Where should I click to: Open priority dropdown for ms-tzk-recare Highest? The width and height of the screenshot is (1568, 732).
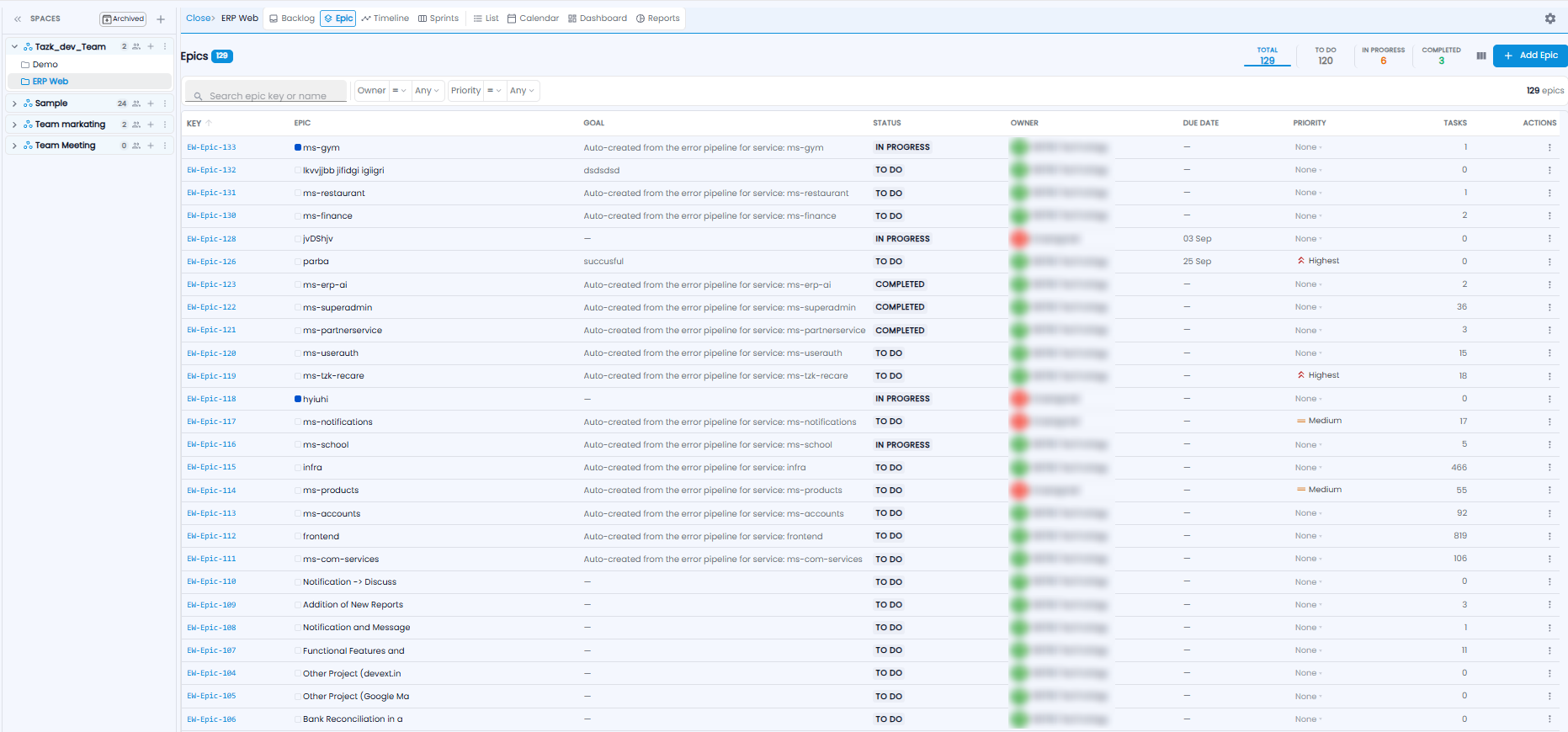tap(1319, 375)
